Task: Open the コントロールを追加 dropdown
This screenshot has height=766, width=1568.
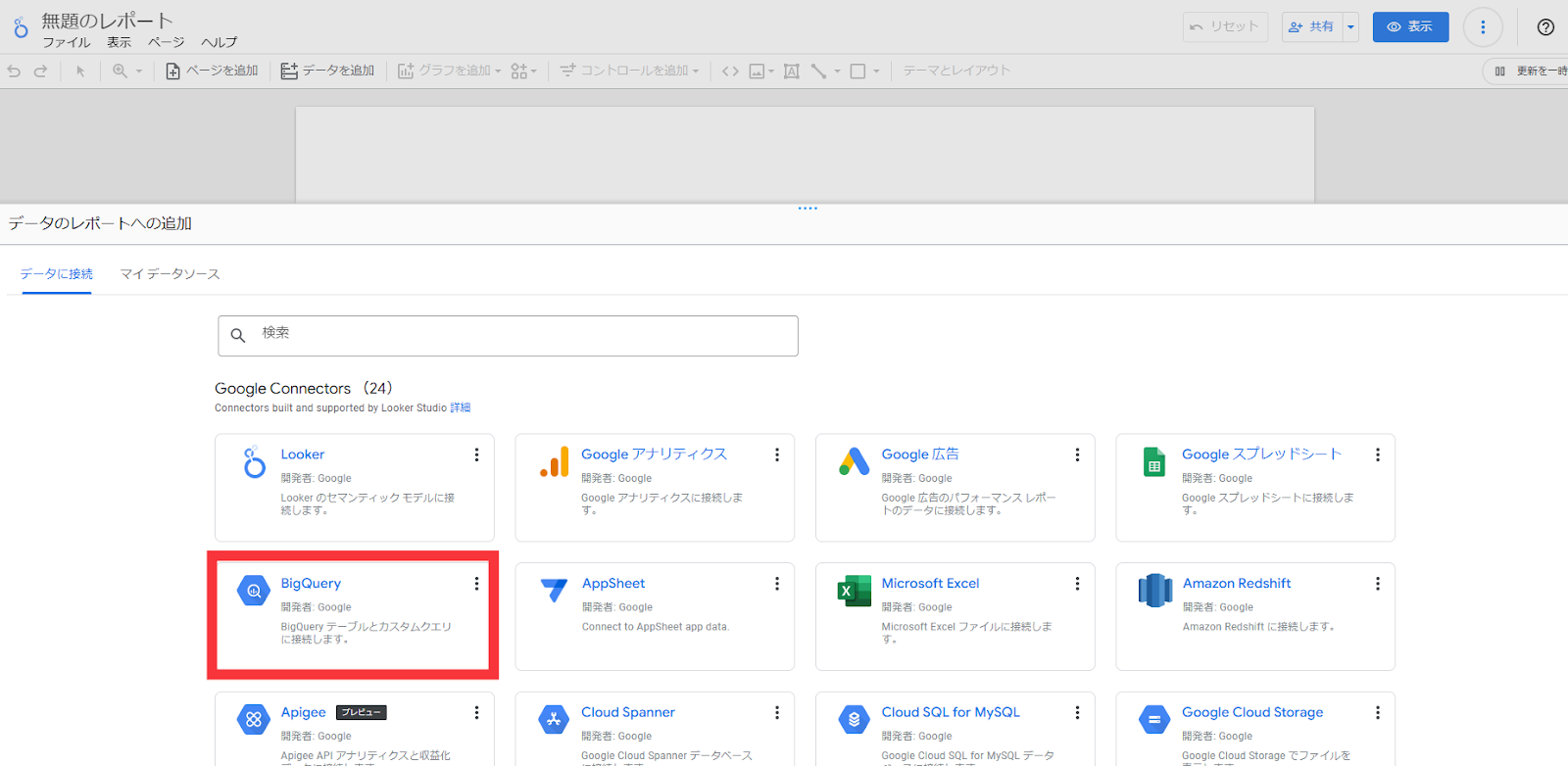Action: (629, 71)
